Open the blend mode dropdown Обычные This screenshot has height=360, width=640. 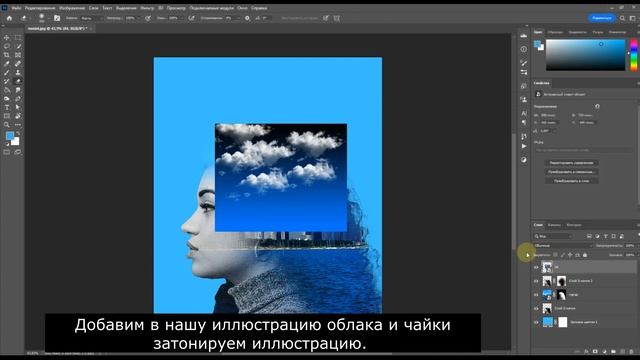[x=563, y=246]
